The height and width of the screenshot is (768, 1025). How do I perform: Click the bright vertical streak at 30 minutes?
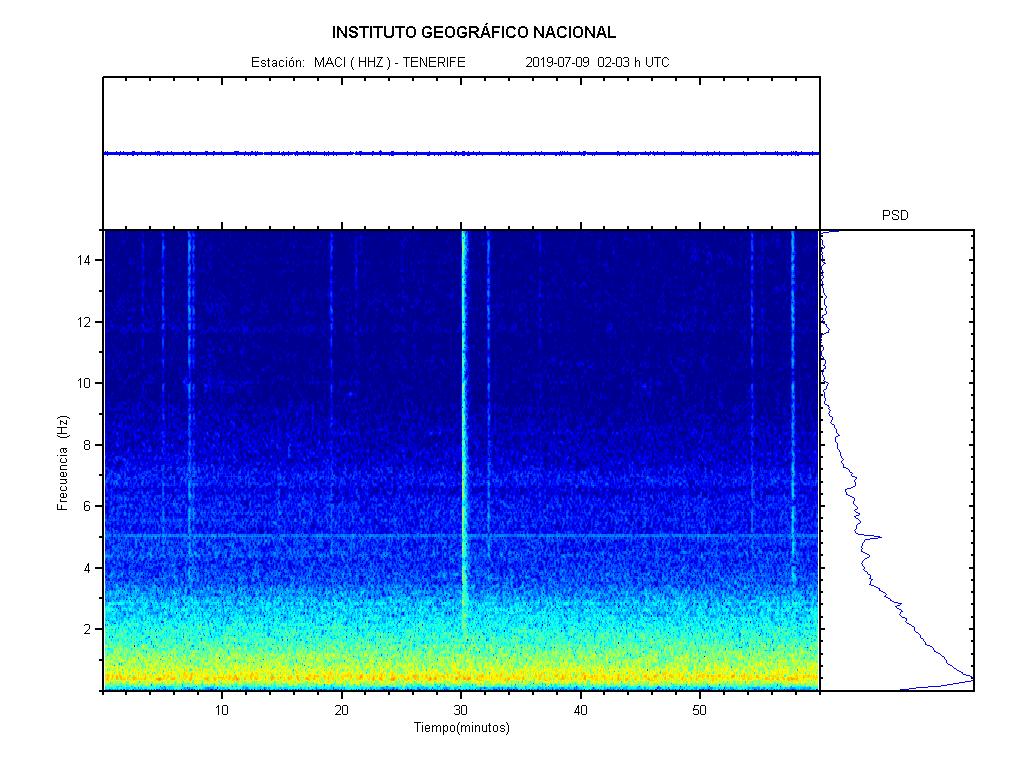[463, 420]
